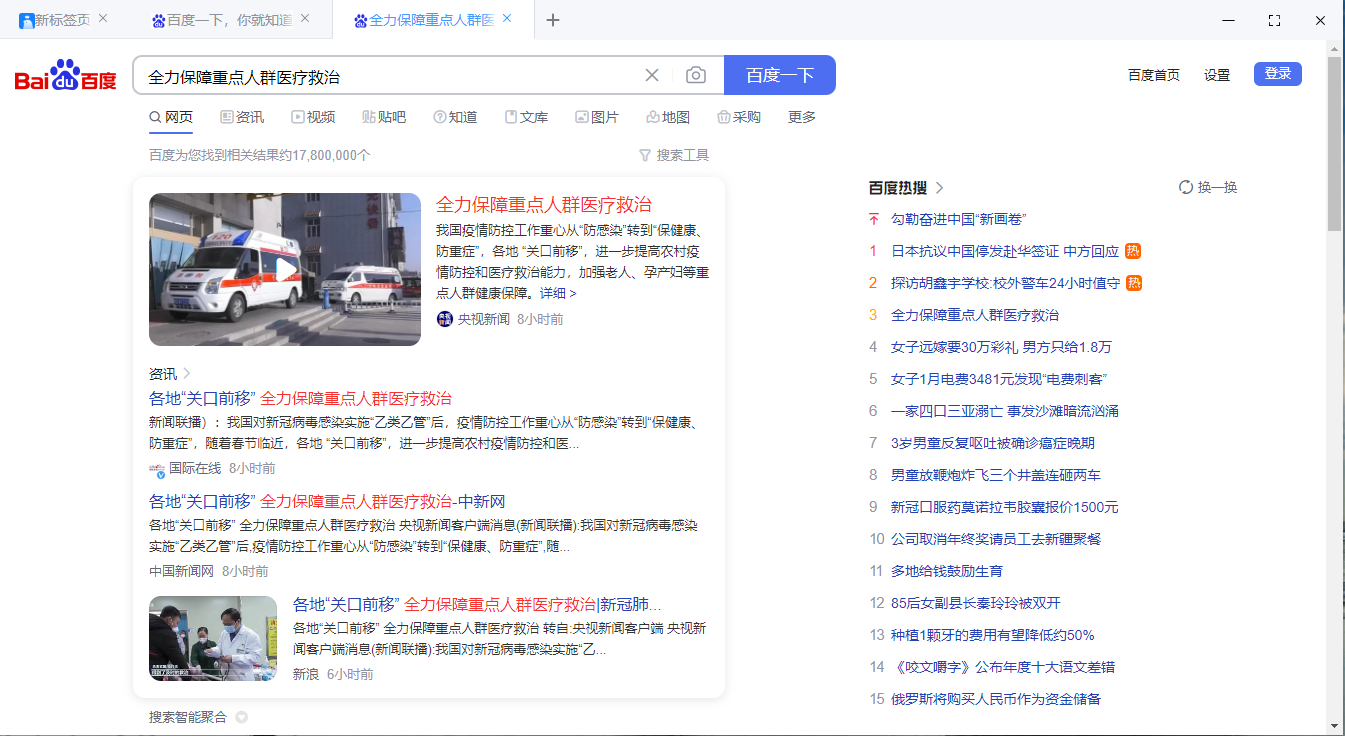Switch to the 采购 search tab
Screen dimensions: 1345x736
tap(739, 117)
